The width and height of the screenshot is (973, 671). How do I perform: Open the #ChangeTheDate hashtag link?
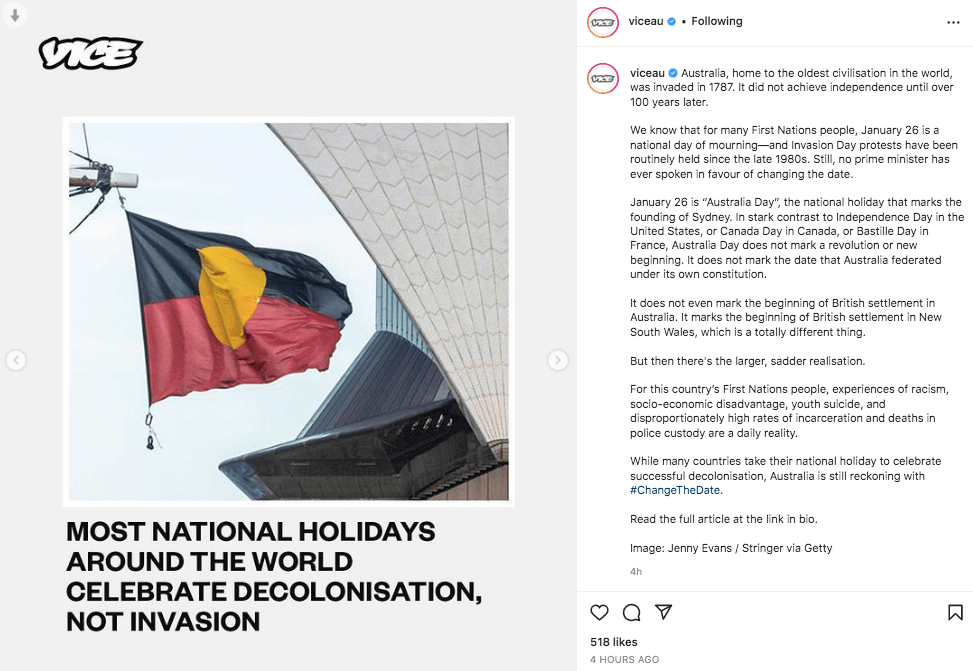[675, 490]
